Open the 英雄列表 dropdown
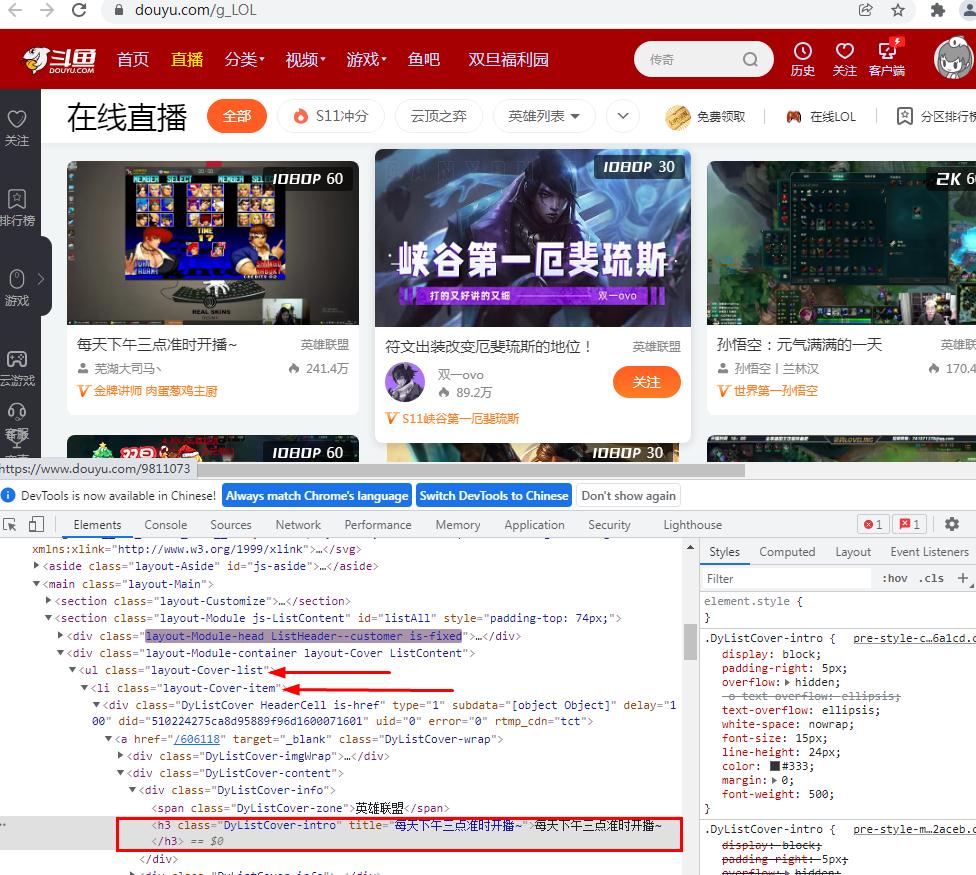 [543, 116]
